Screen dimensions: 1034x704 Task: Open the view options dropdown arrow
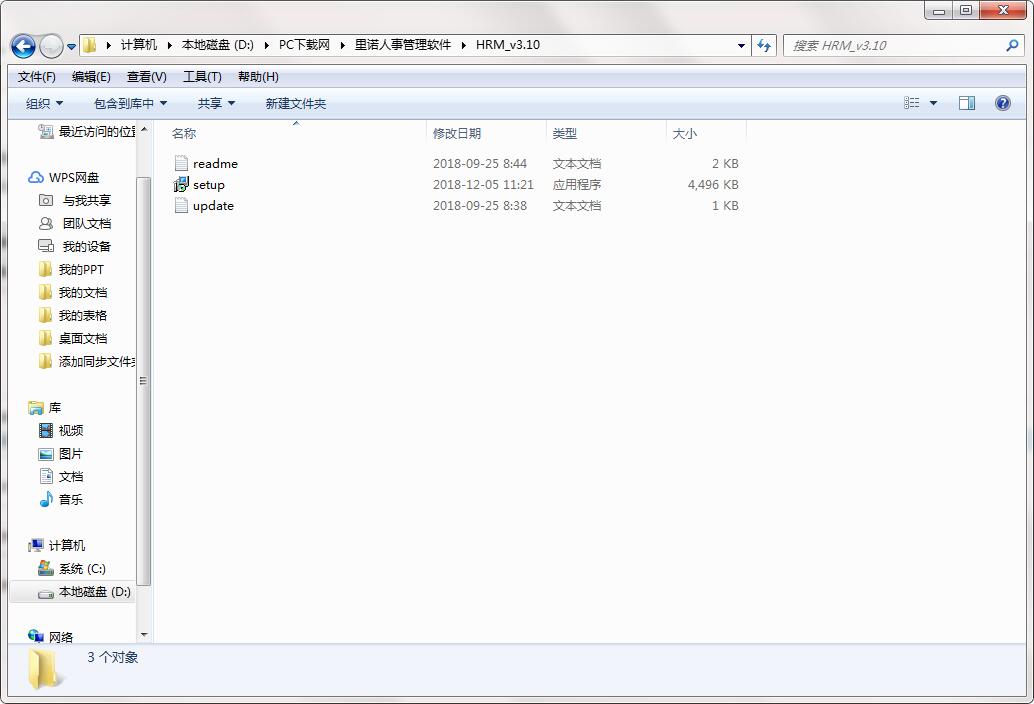(x=933, y=103)
